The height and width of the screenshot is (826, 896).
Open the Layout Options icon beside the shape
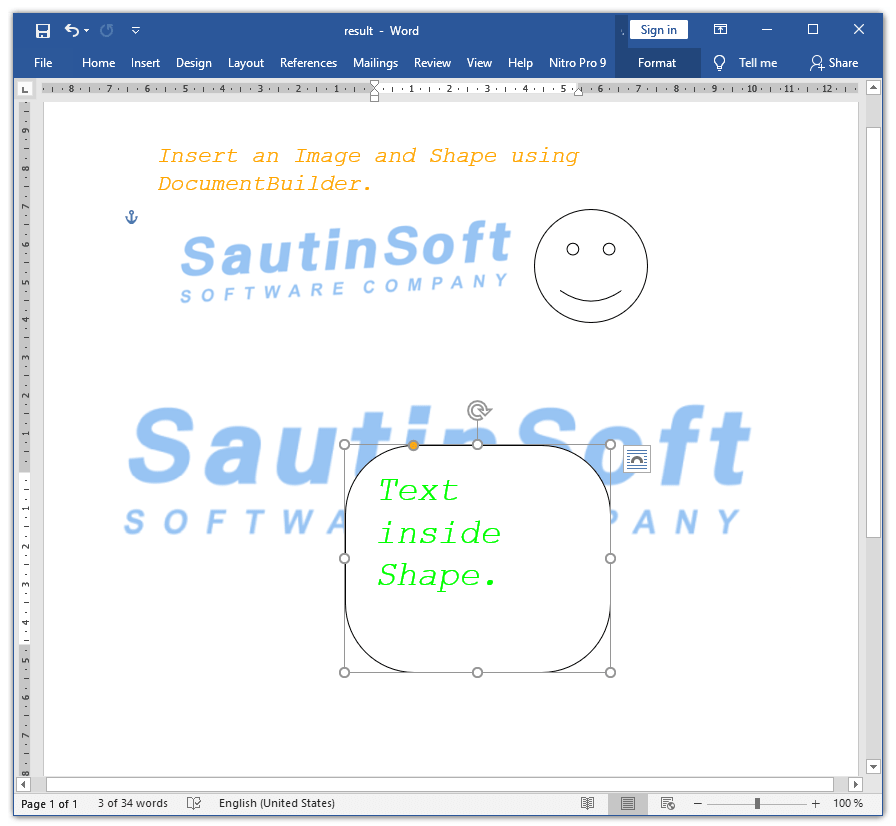(637, 459)
